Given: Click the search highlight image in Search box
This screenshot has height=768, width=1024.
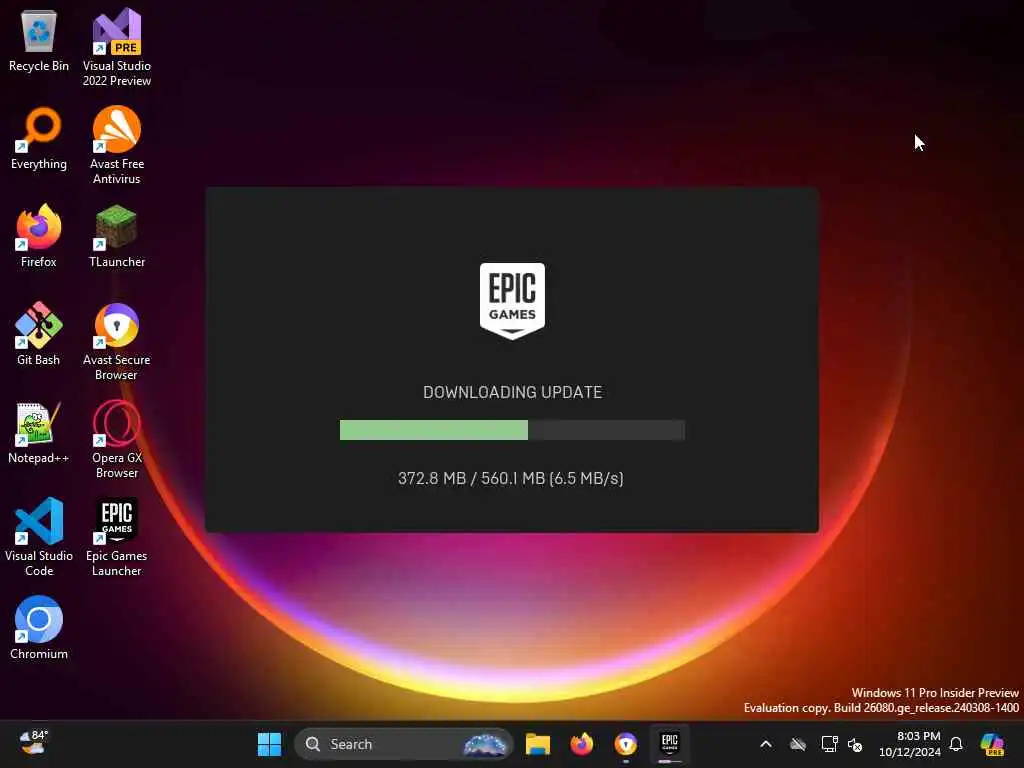Looking at the screenshot, I should pyautogui.click(x=485, y=744).
